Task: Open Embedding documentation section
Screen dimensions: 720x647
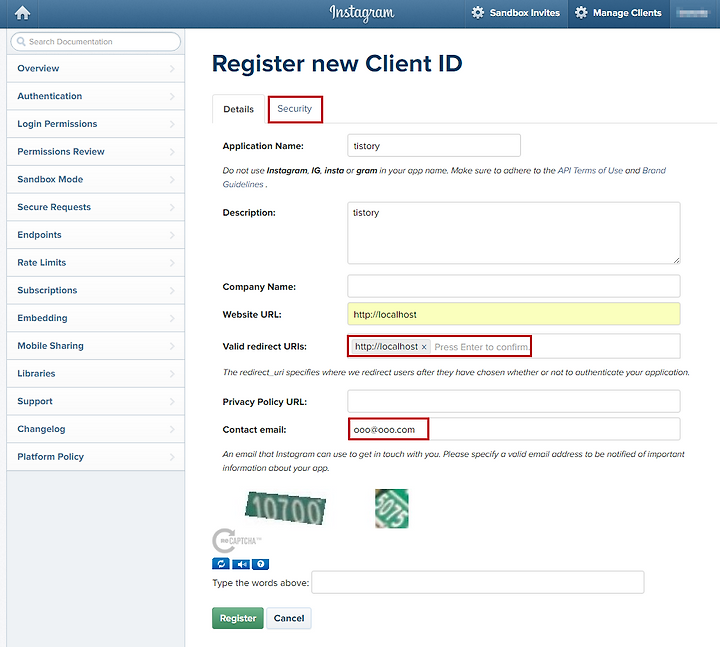Action: click(x=96, y=318)
